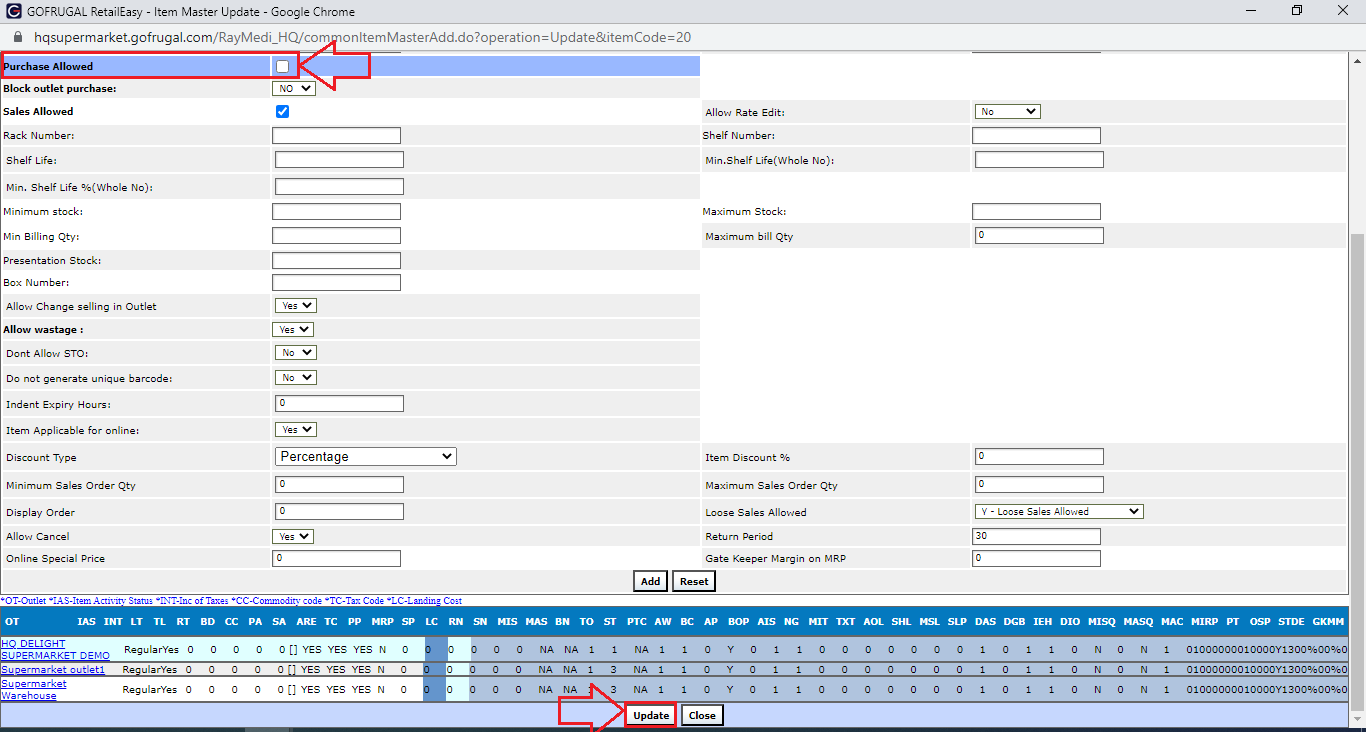The width and height of the screenshot is (1366, 732).
Task: Click the Min.Shelf Life(Whole No) field
Action: click(1039, 160)
